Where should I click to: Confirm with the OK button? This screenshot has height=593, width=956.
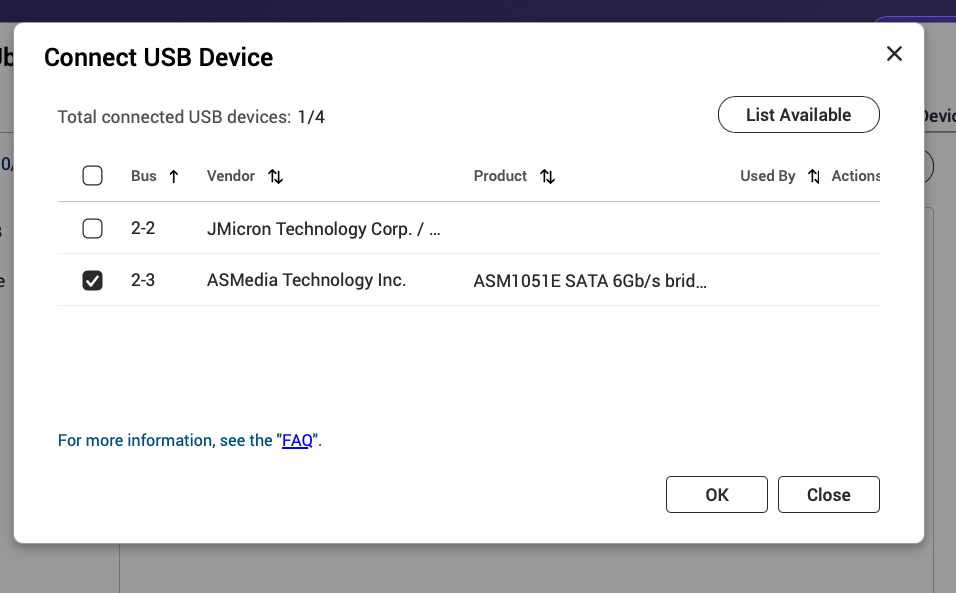(716, 495)
